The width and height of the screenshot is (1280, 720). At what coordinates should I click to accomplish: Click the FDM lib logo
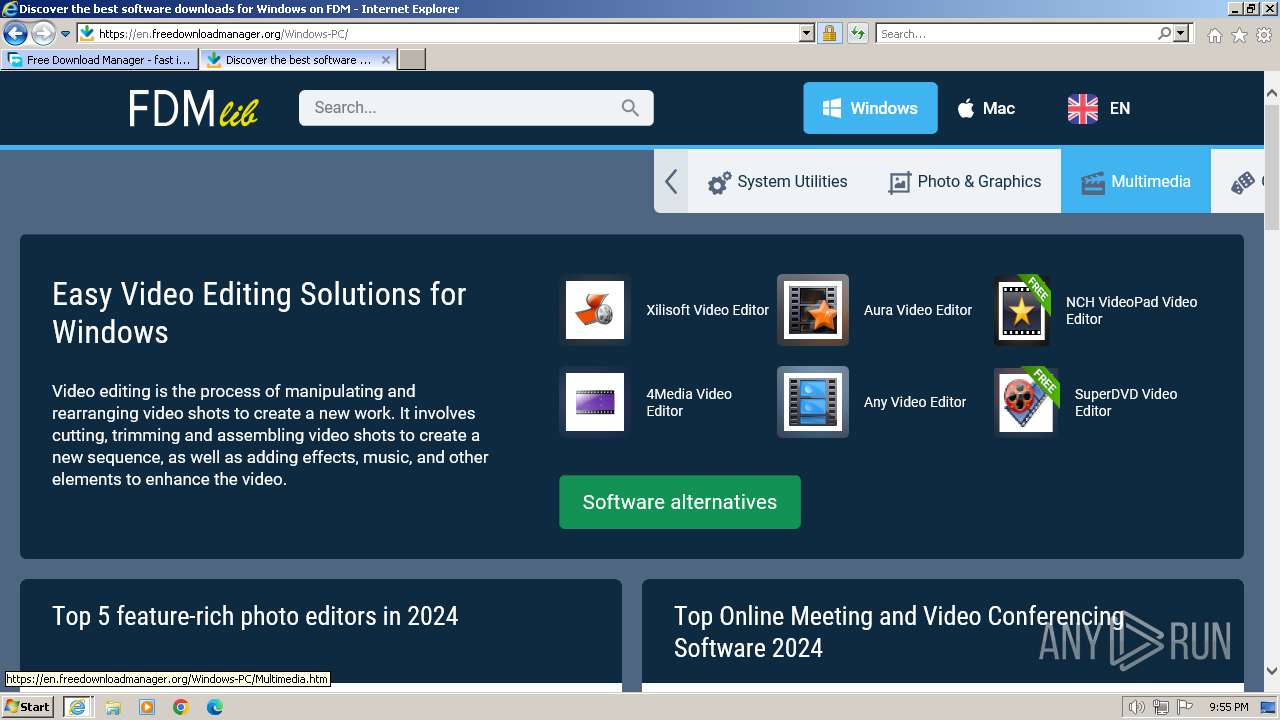(193, 109)
